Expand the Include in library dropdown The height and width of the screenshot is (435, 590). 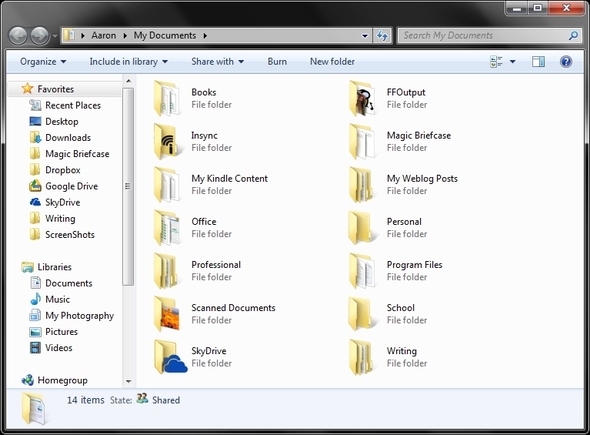click(128, 61)
